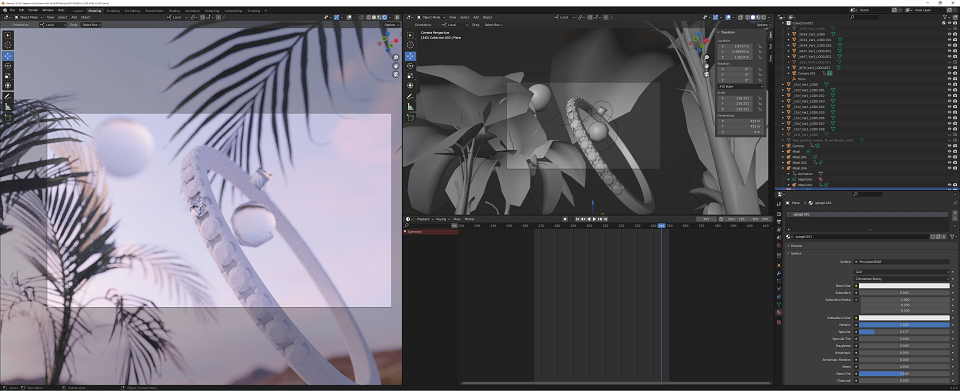
Task: Open the Base Color swatch
Action: [x=904, y=286]
